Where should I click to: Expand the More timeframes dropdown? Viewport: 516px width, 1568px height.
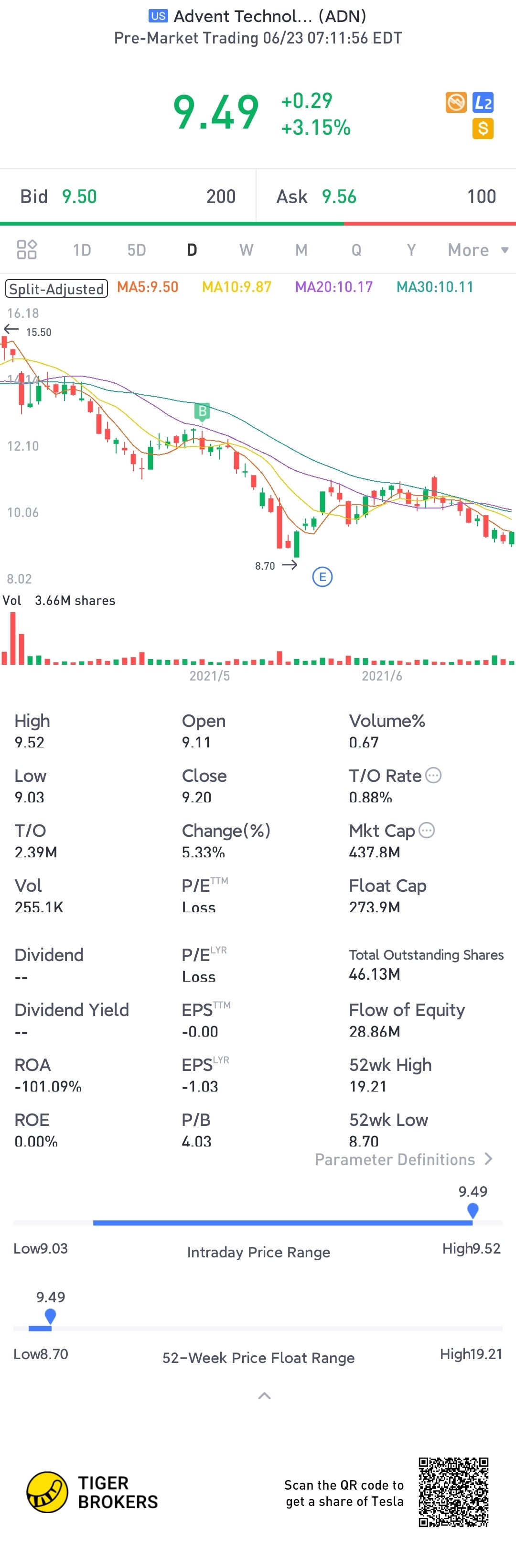[x=478, y=250]
